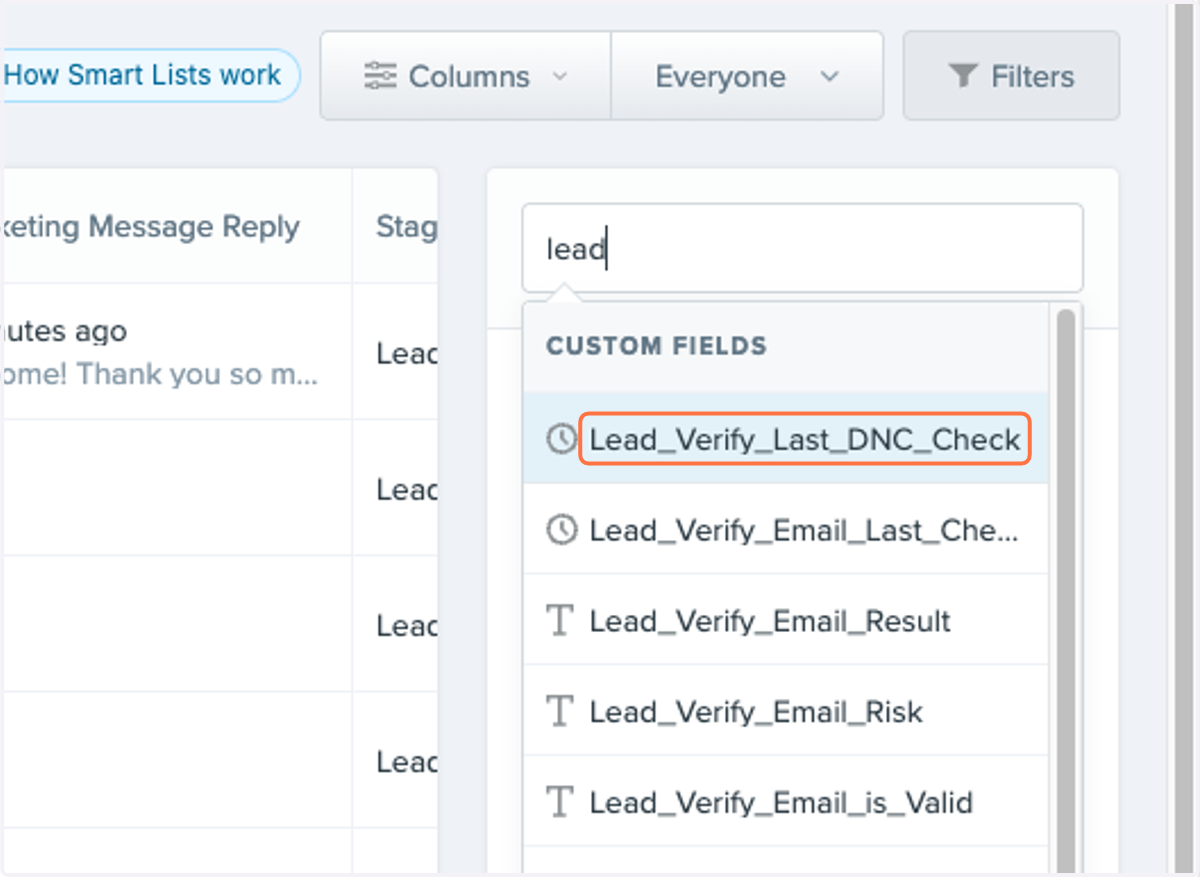Image resolution: width=1200 pixels, height=877 pixels.
Task: Open the Everyone dropdown
Action: pos(747,76)
